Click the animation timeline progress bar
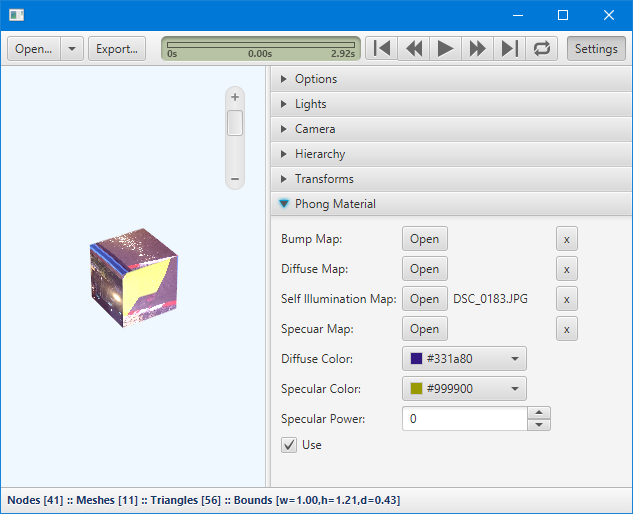This screenshot has height=514, width=633. [x=261, y=45]
